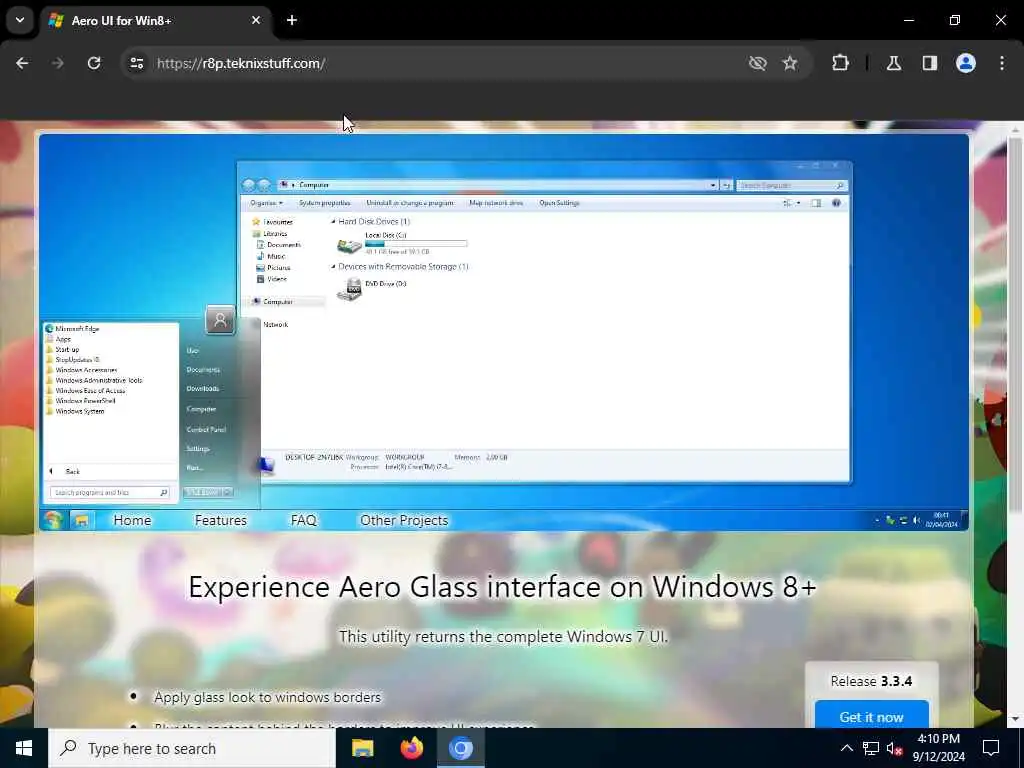Click the folder icon in page taskbar
Viewport: 1024px width, 768px height.
82,520
